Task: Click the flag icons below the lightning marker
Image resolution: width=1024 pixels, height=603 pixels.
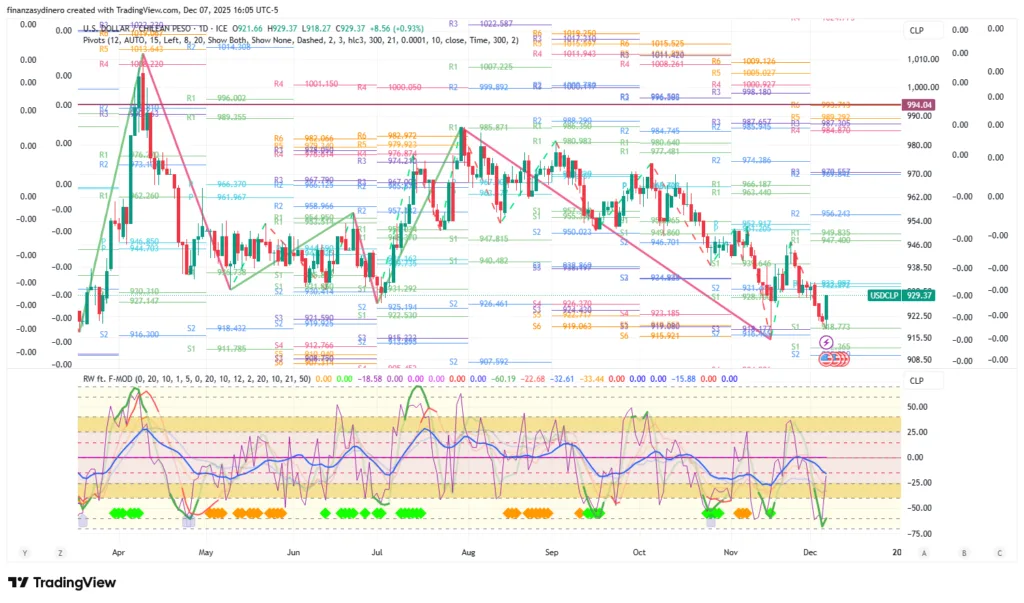Action: click(x=829, y=358)
